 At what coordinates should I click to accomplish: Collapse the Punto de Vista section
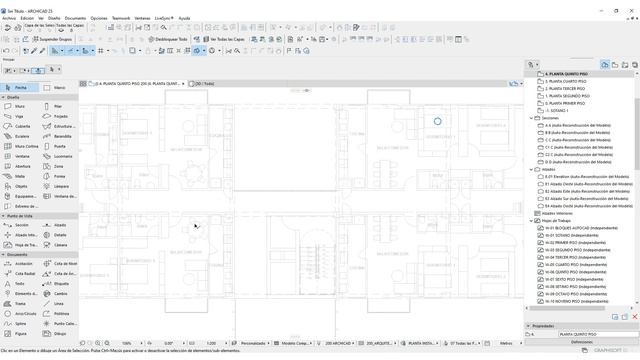click(3, 216)
